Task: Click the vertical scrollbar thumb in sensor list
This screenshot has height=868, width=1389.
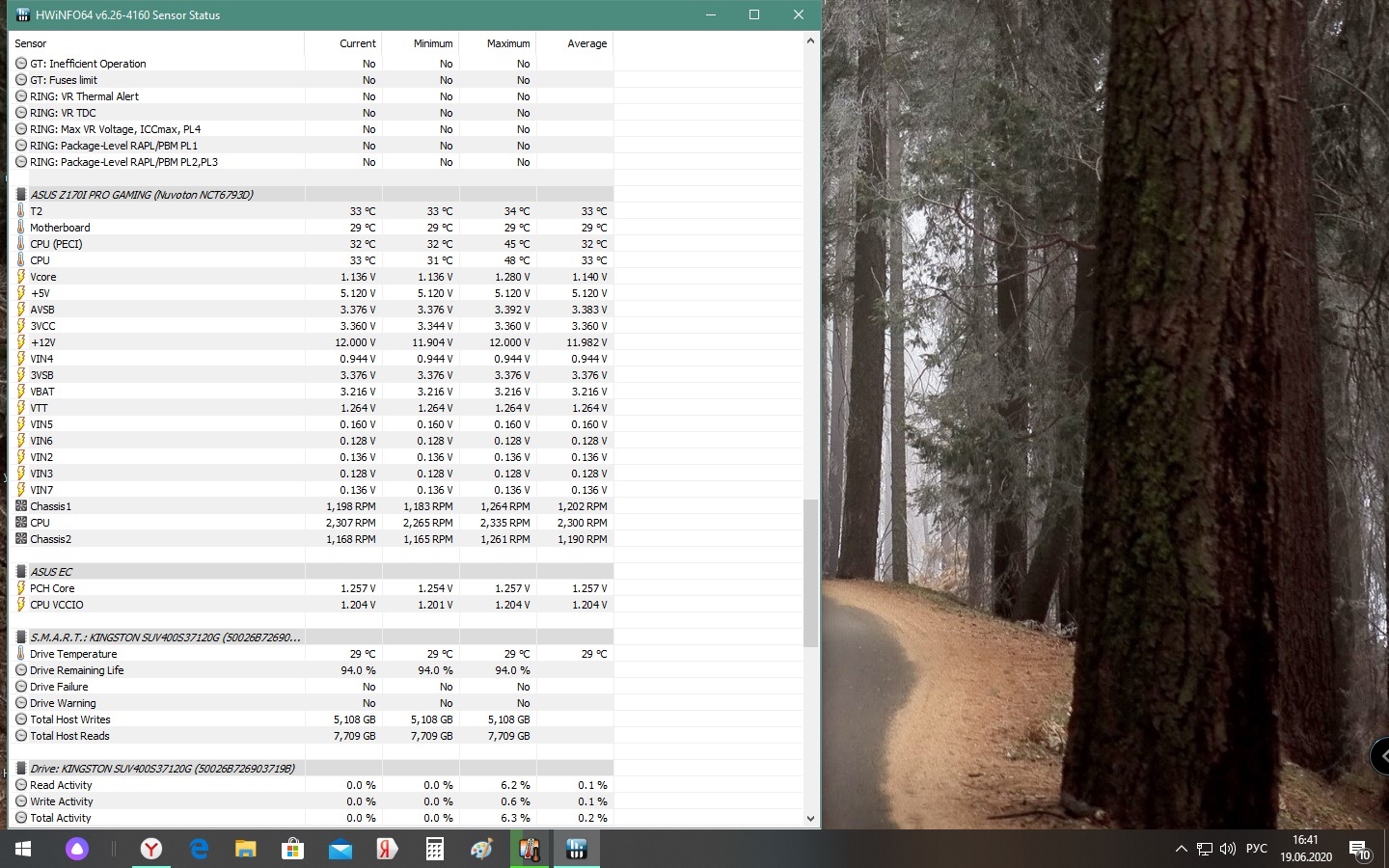Action: coord(810,573)
